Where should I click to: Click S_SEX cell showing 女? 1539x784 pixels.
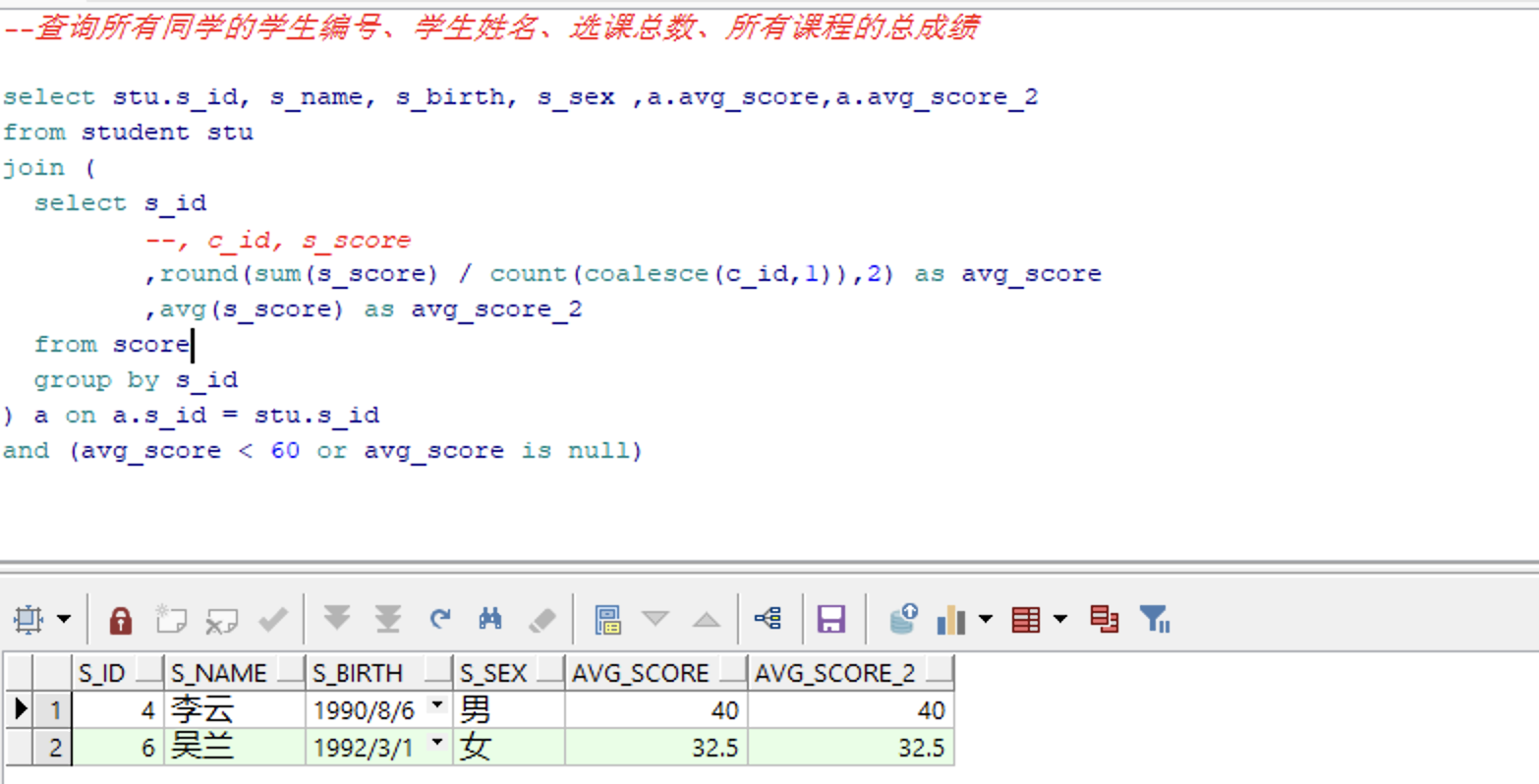click(509, 747)
